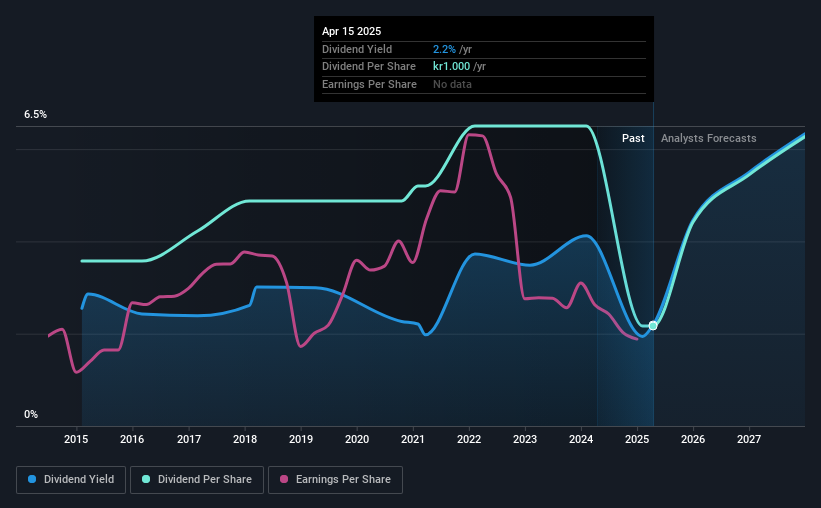The width and height of the screenshot is (821, 508).
Task: Click the highlighted data point marker at Apr 2025
Action: 653,326
